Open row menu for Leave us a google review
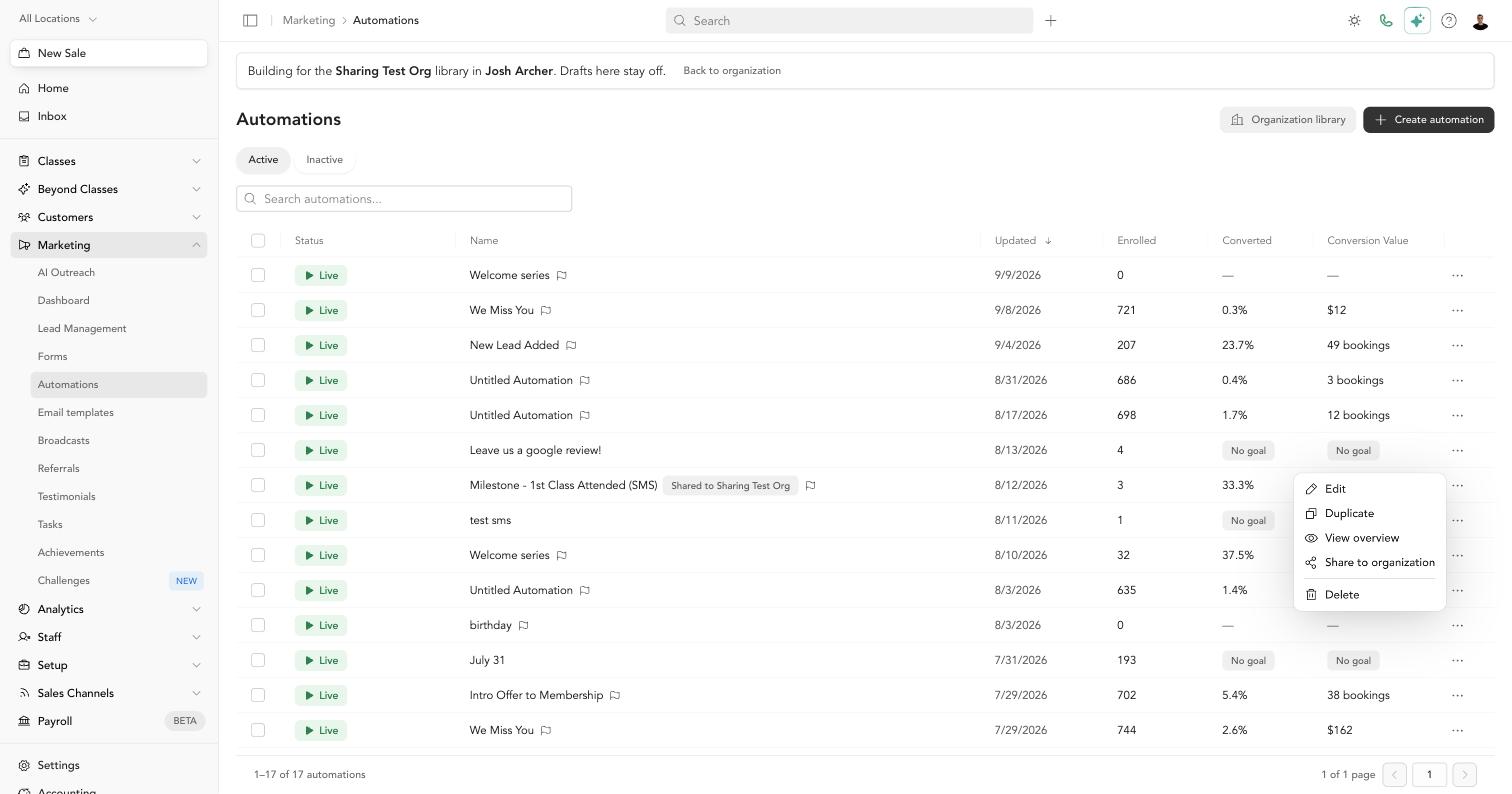Screen dimensions: 1512x794 1457,450
